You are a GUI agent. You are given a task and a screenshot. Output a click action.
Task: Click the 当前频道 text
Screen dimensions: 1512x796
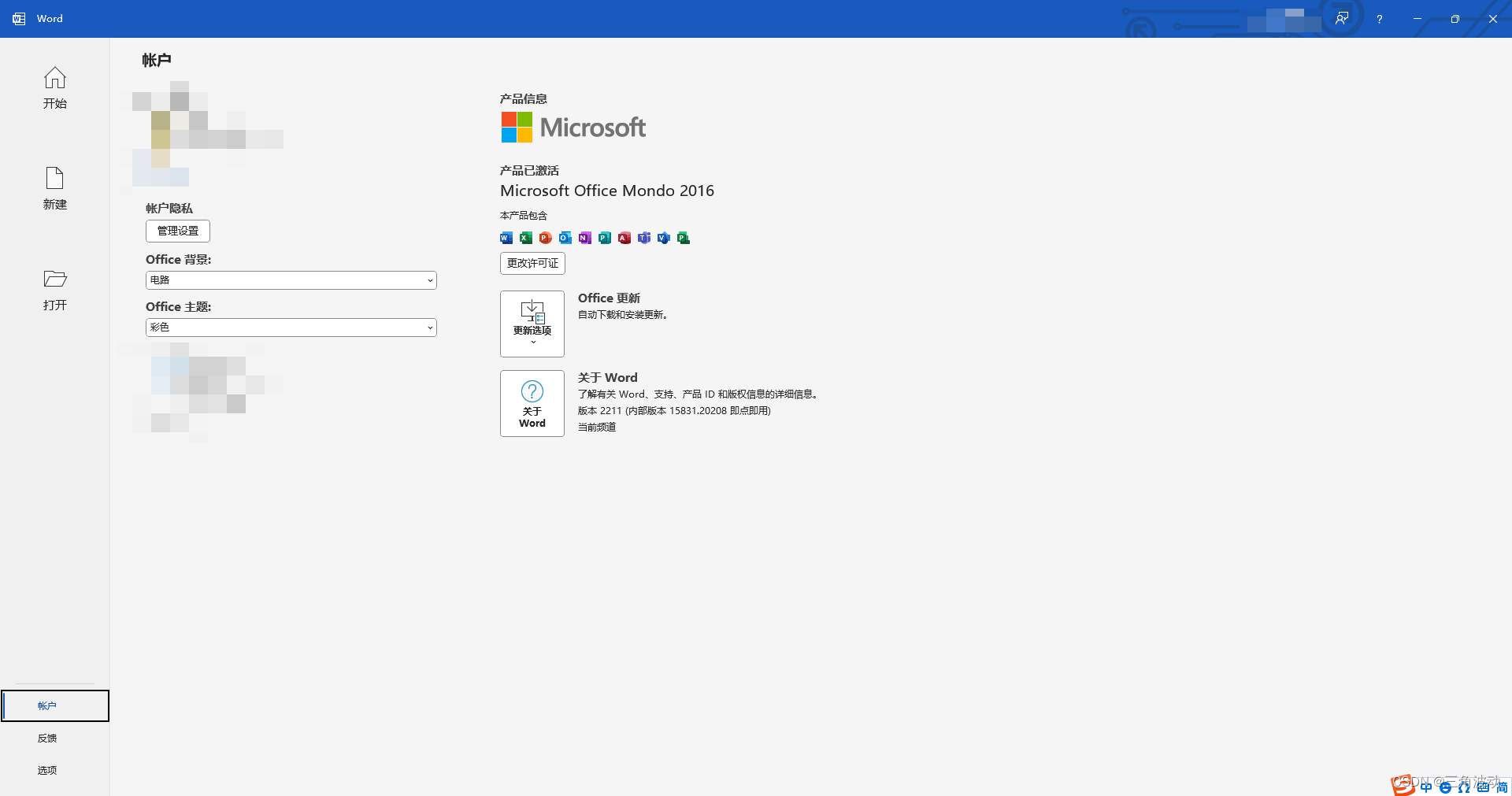597,428
